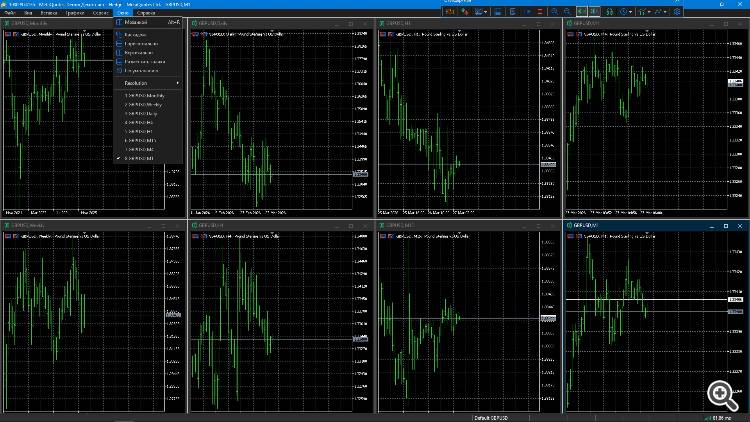Screen dimensions: 750x422
Task: Click the clock Periods toolbar icon
Action: (x=624, y=11)
